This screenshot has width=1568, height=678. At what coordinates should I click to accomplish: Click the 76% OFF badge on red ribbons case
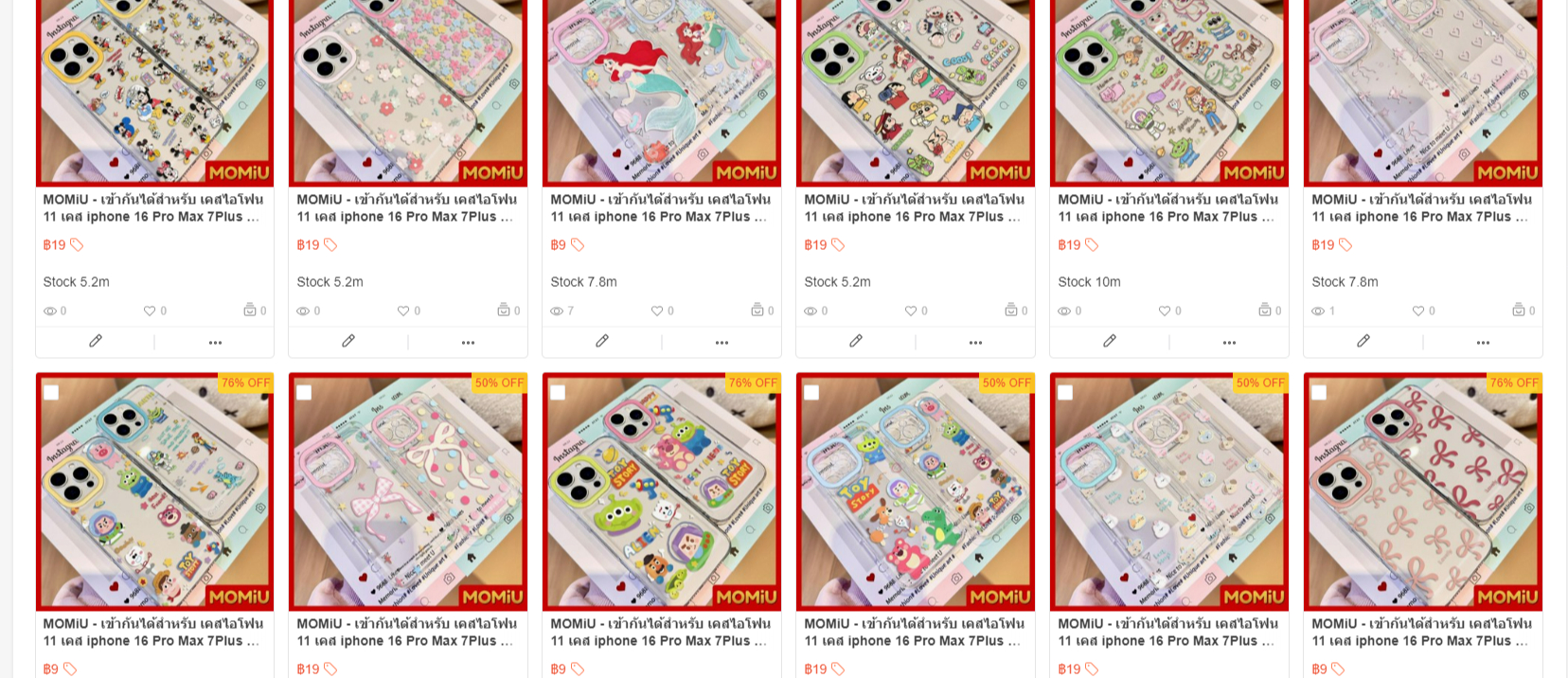pos(1514,383)
